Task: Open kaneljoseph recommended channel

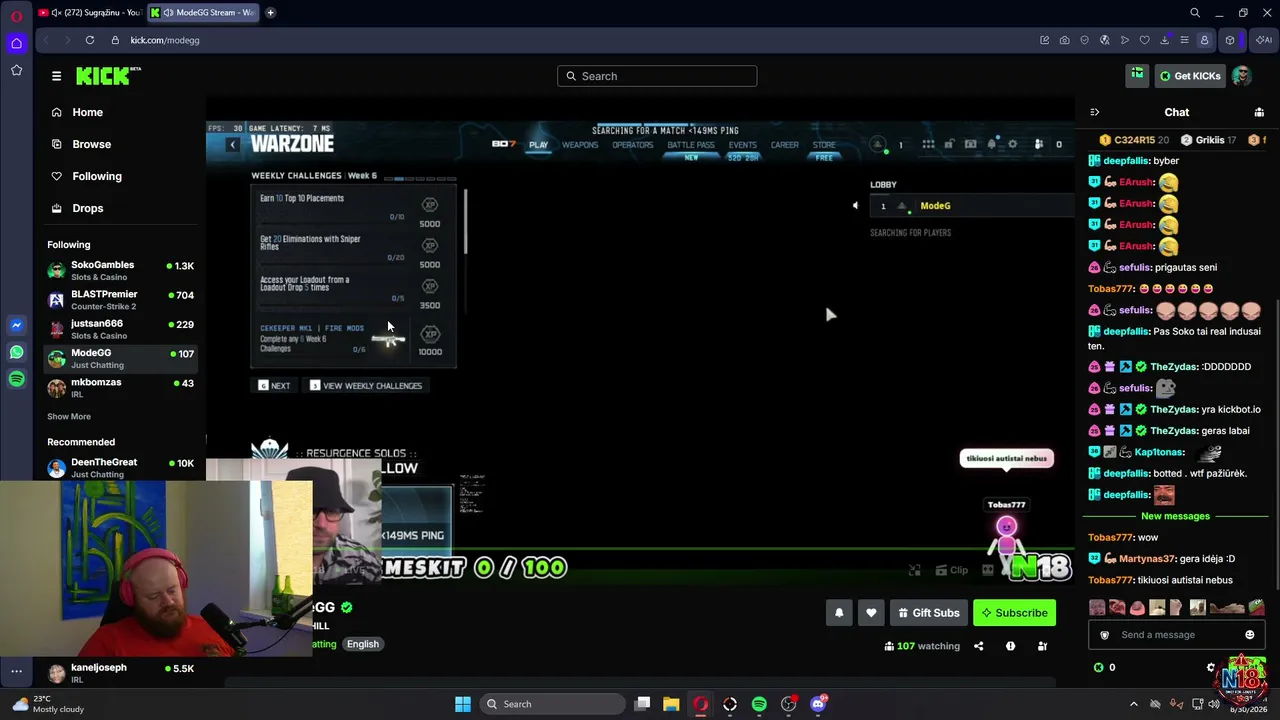Action: pos(122,672)
